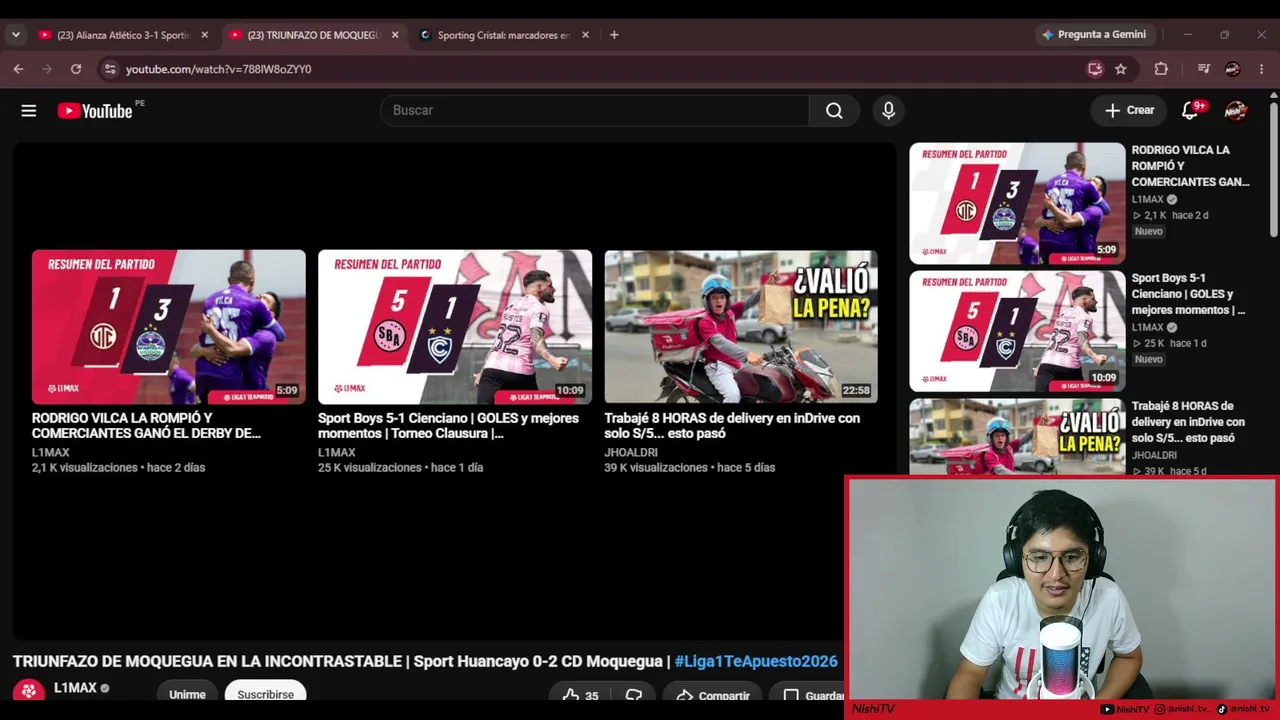Open the YouTube account avatar menu
The height and width of the screenshot is (720, 1280).
(1236, 111)
